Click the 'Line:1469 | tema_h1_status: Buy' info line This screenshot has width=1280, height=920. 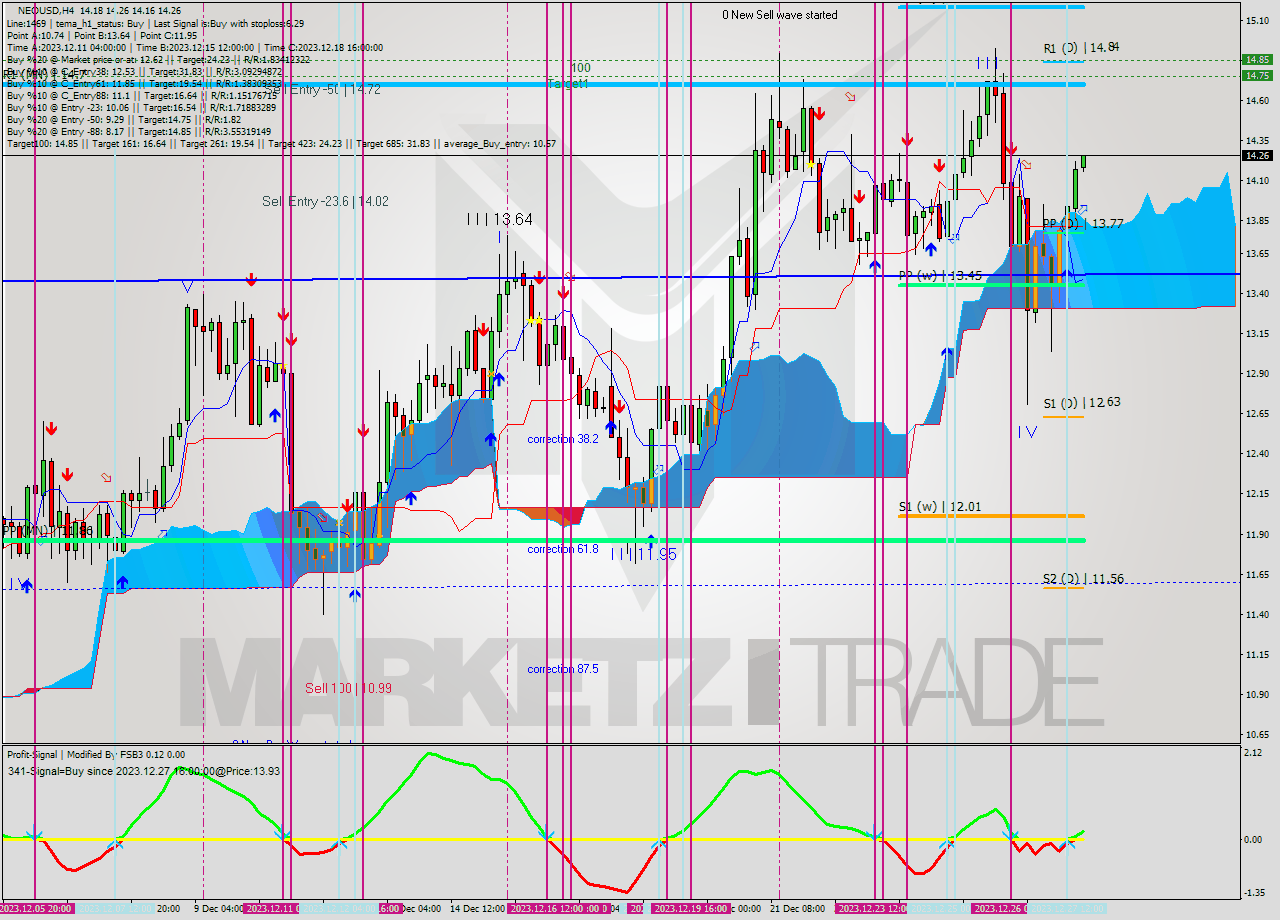coord(156,22)
